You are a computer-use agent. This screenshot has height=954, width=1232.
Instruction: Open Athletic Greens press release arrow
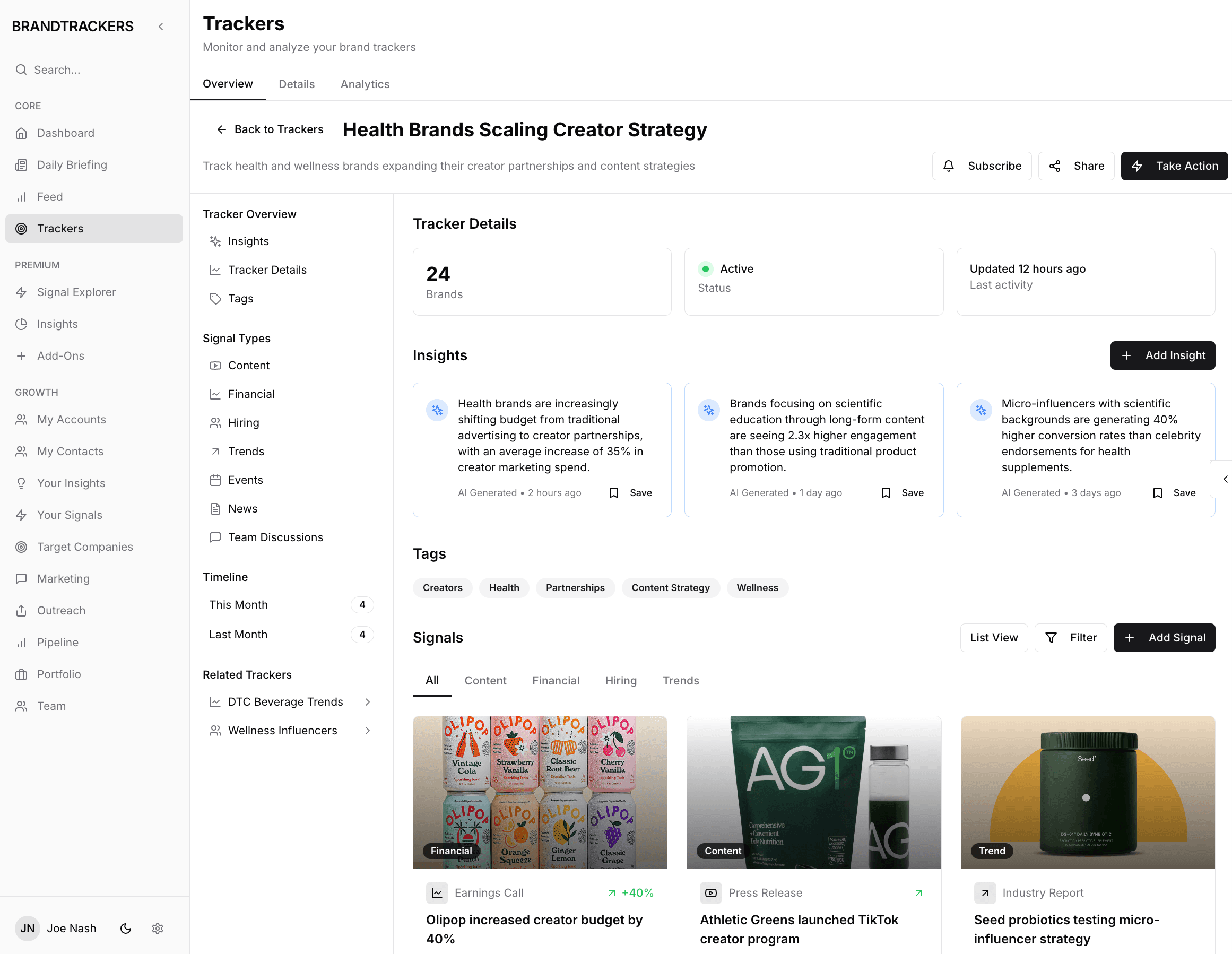(x=919, y=893)
